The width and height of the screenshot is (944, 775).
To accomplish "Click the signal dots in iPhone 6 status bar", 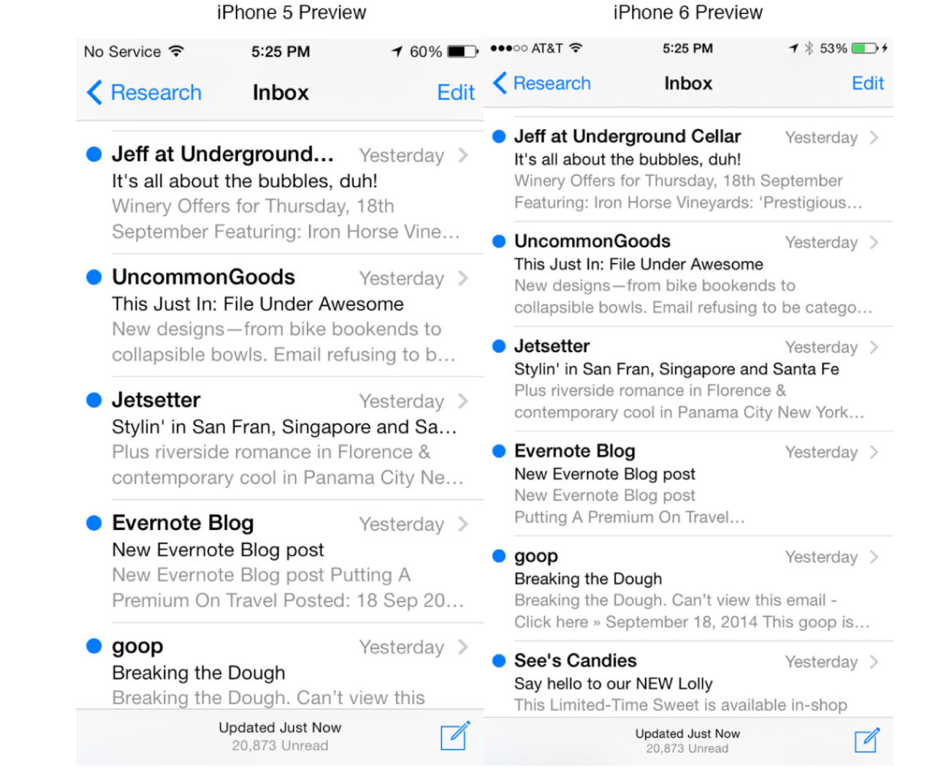I will [509, 48].
